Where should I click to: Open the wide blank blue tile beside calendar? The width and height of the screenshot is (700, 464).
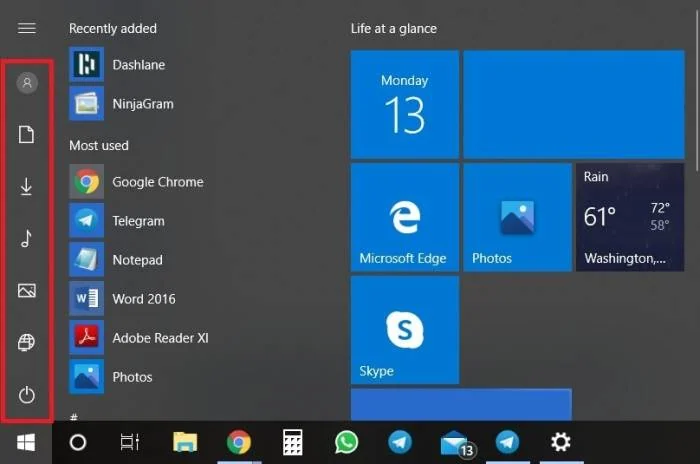click(x=574, y=104)
